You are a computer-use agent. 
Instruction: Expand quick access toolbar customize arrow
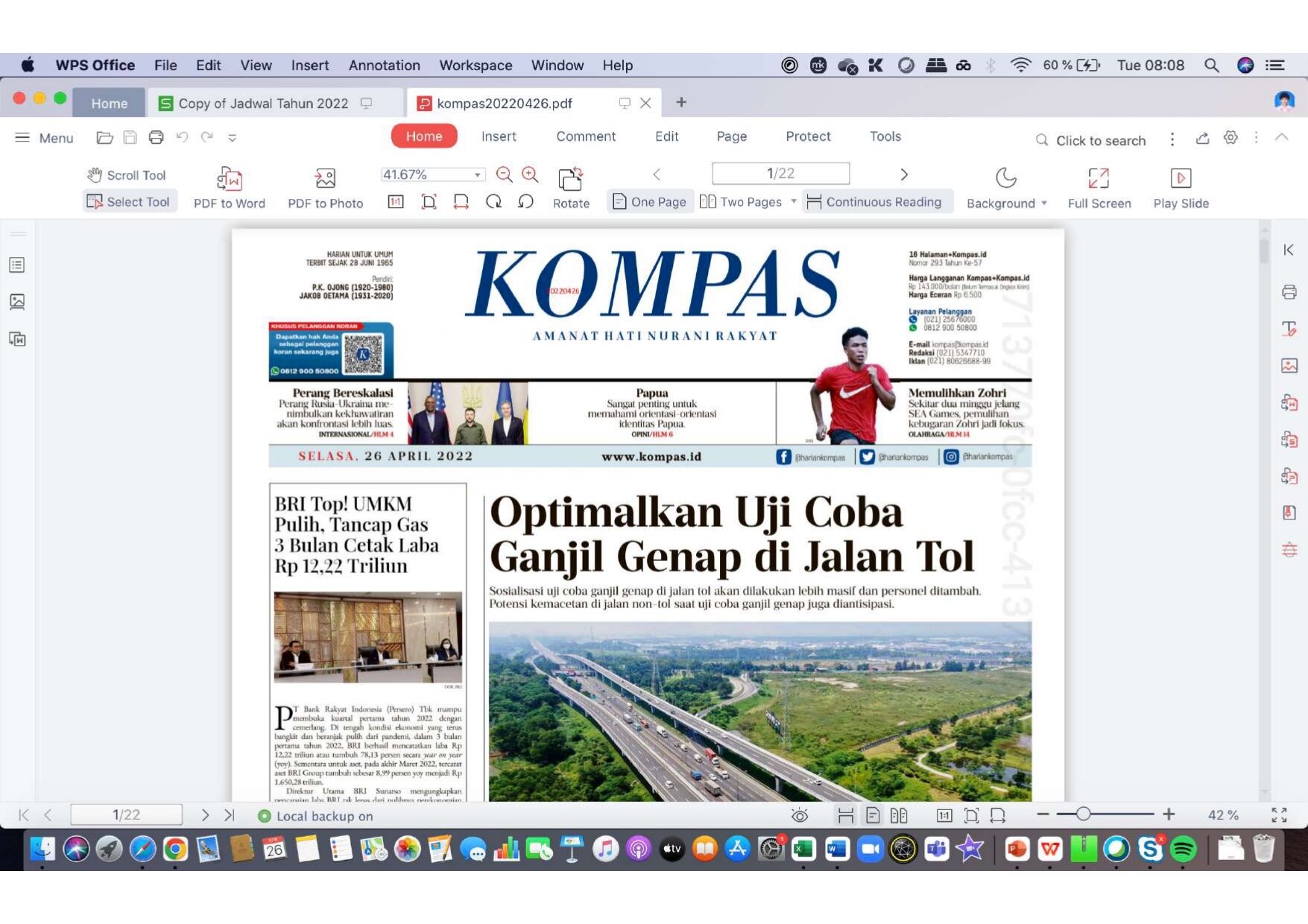pyautogui.click(x=233, y=138)
